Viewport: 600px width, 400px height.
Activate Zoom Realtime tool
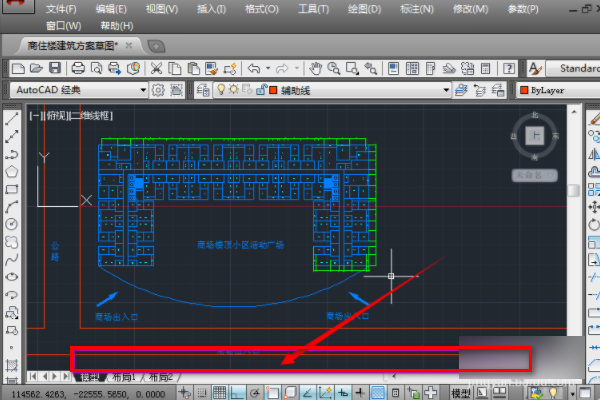click(334, 69)
